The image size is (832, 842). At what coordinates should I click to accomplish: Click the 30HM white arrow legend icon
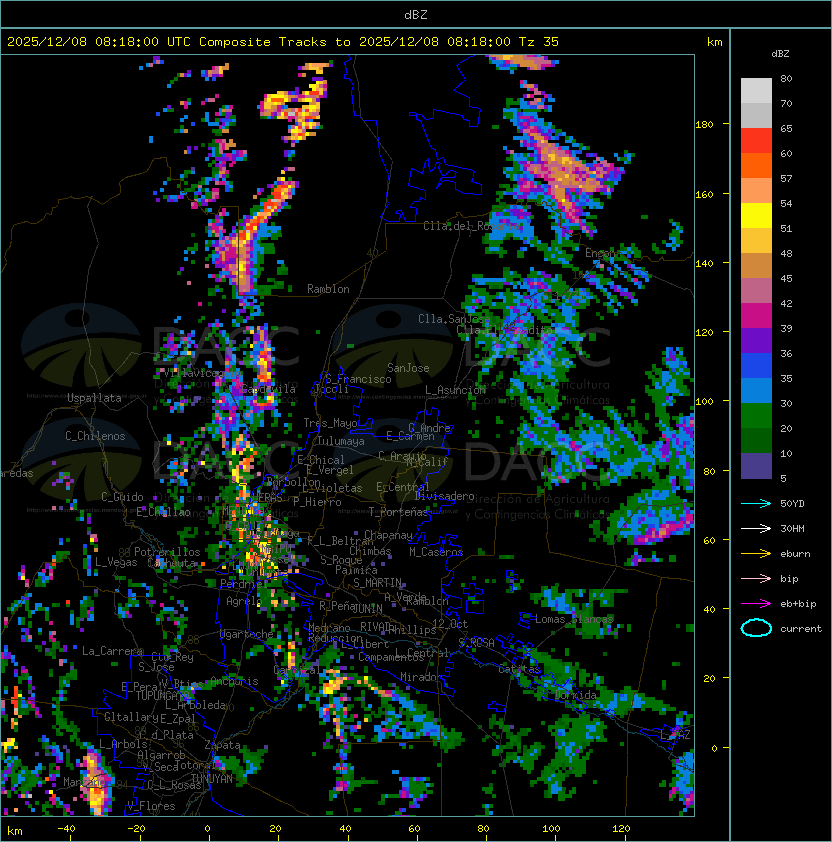(756, 528)
